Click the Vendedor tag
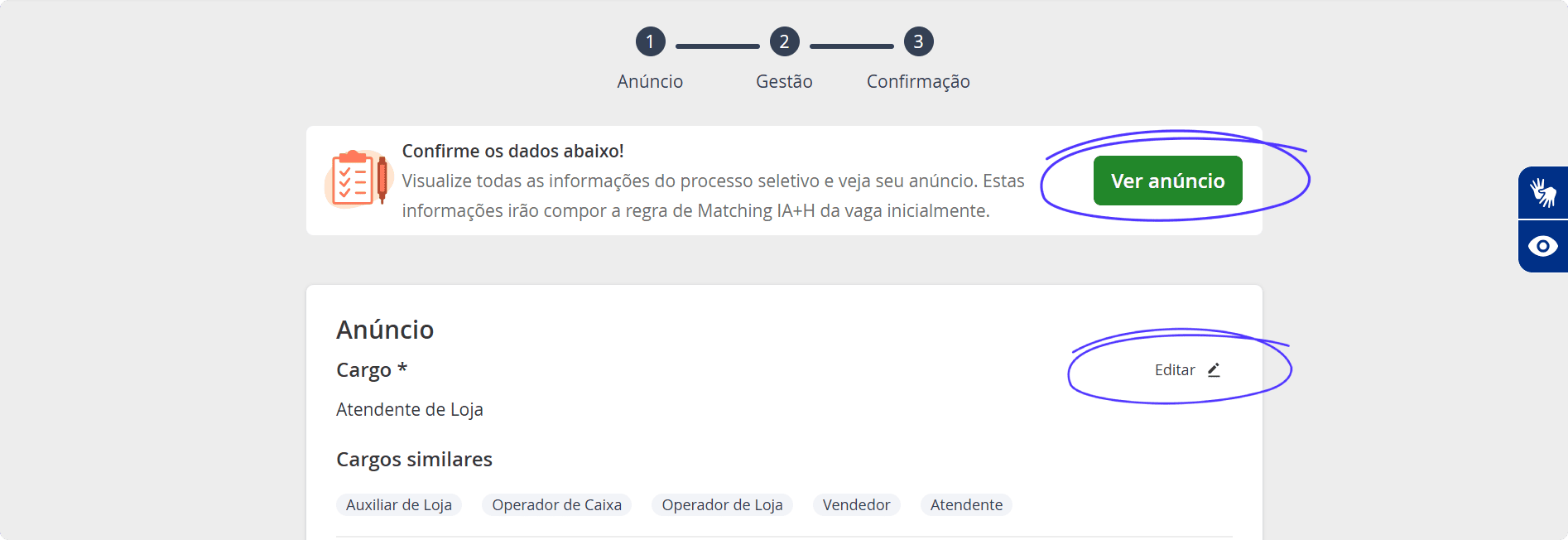Viewport: 1568px width, 540px height. 856,505
